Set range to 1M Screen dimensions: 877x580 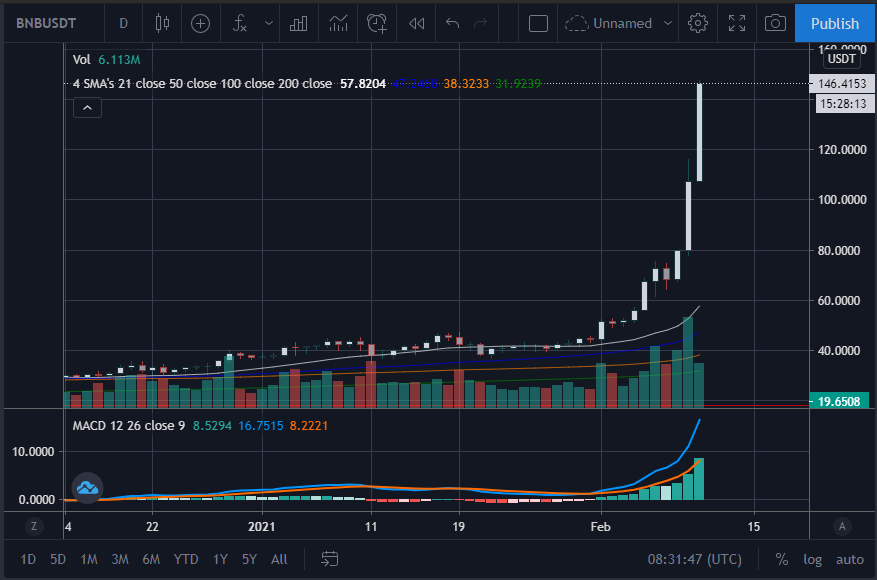(x=89, y=559)
